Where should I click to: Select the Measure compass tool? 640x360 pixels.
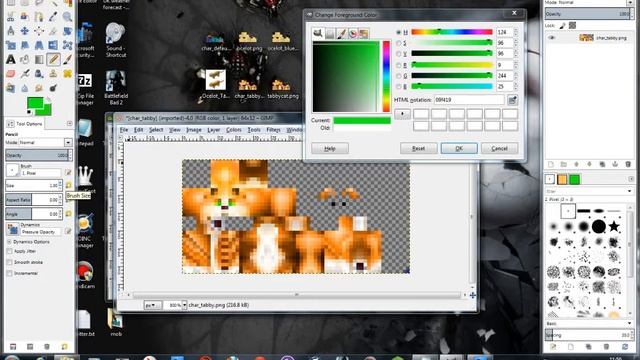pos(11,31)
